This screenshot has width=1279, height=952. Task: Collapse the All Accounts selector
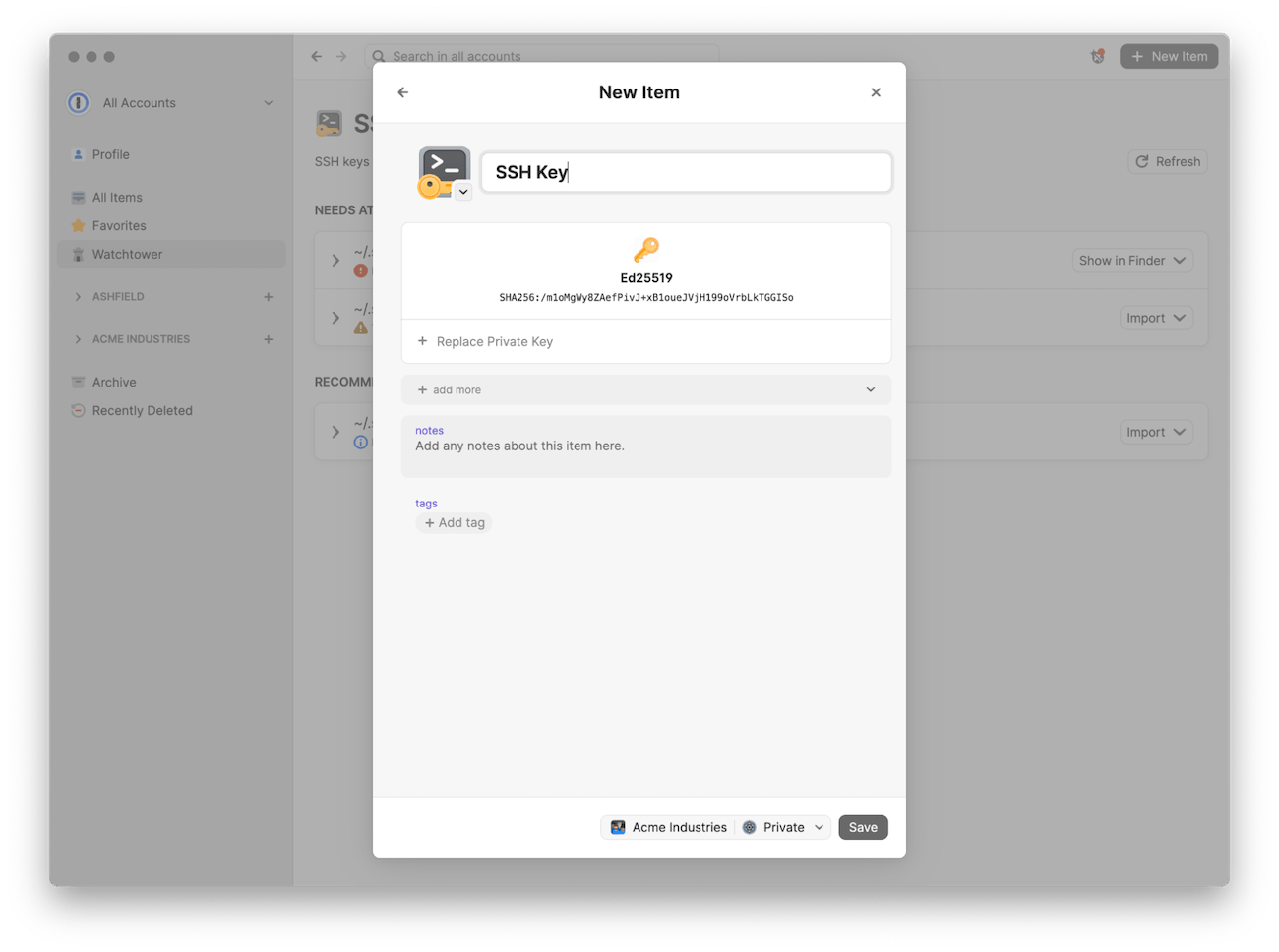[x=268, y=102]
